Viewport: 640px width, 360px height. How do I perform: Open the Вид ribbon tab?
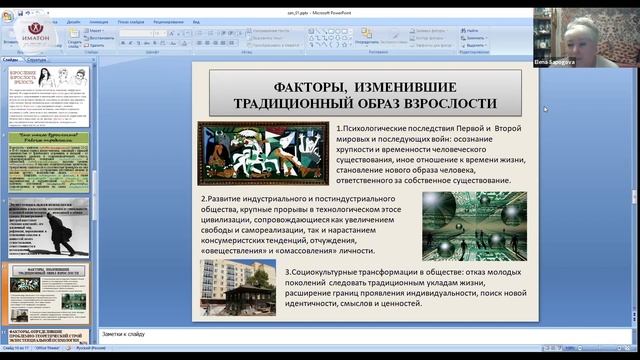[196, 22]
